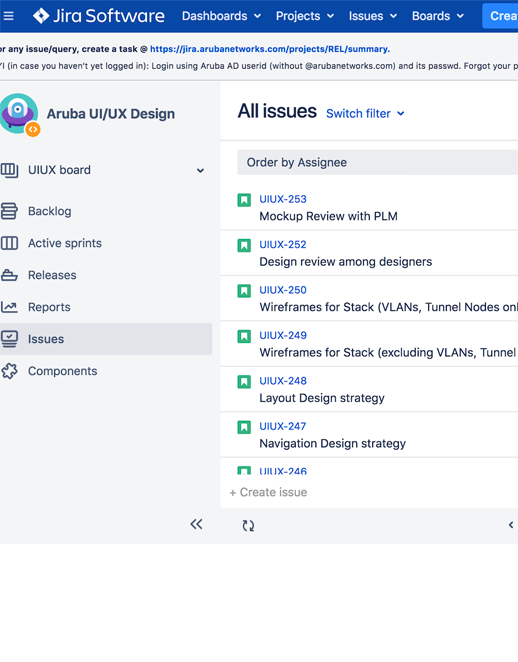Screen dimensions: 518x662
Task: Click the Create issue button
Action: point(268,492)
